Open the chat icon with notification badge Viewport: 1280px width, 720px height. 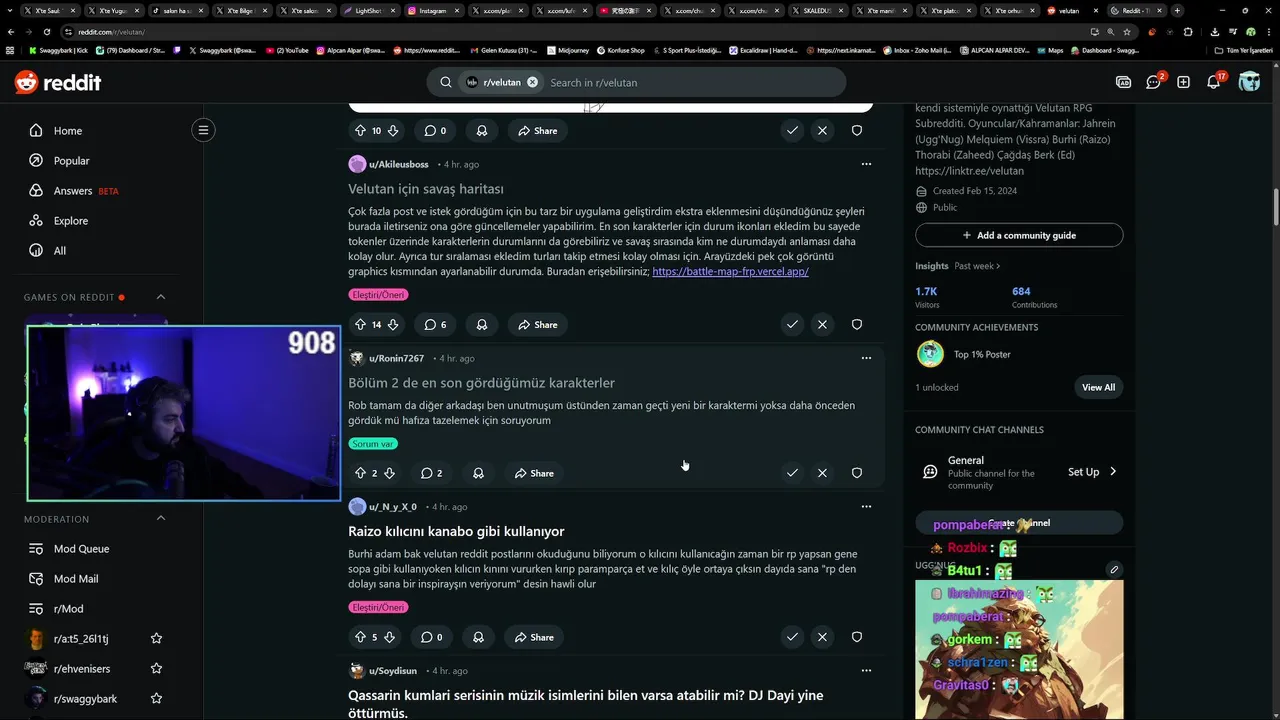click(x=1154, y=82)
